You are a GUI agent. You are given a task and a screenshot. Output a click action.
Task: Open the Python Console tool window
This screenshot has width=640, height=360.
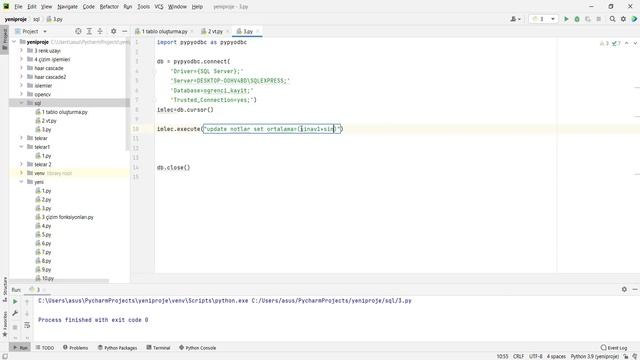point(198,348)
